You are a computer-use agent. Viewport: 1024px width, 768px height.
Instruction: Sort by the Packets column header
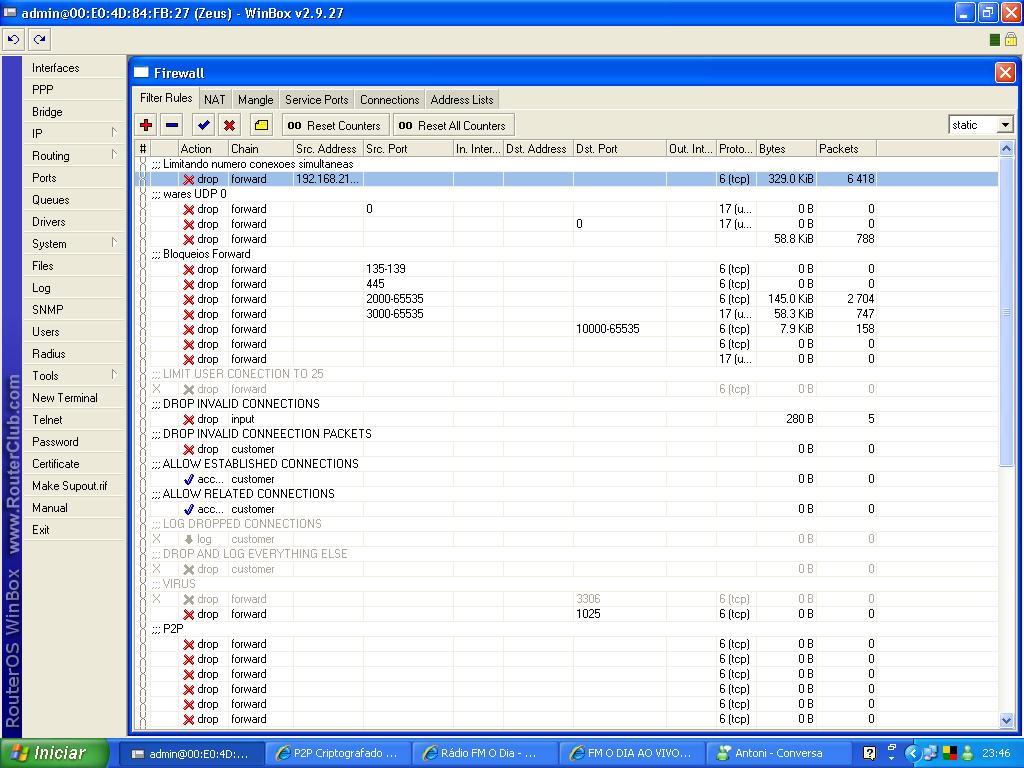pos(846,149)
